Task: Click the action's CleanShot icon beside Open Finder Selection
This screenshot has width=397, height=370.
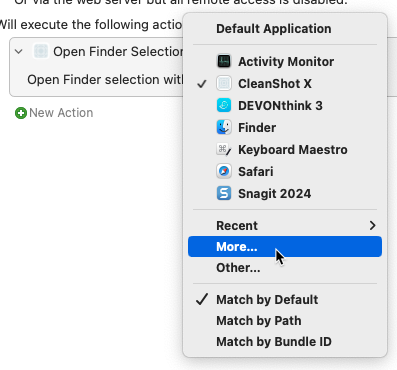Action: pos(41,52)
